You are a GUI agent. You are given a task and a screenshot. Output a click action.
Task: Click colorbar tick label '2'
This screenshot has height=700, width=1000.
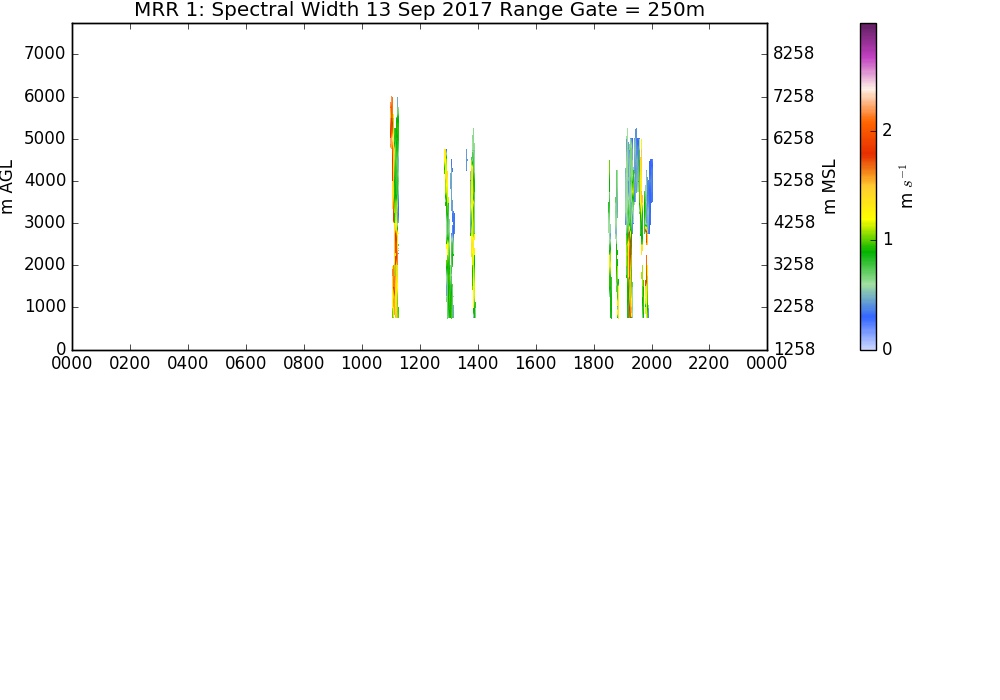click(886, 130)
